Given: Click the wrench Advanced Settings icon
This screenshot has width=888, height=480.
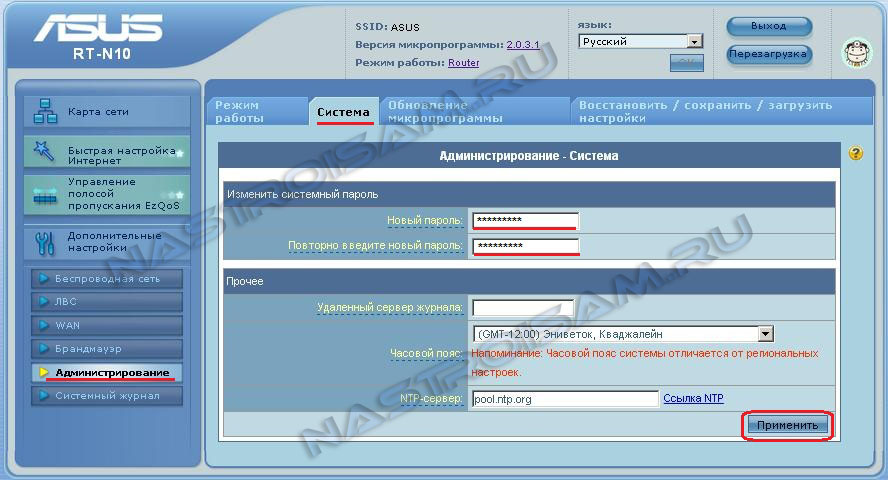Looking at the screenshot, I should [x=46, y=243].
